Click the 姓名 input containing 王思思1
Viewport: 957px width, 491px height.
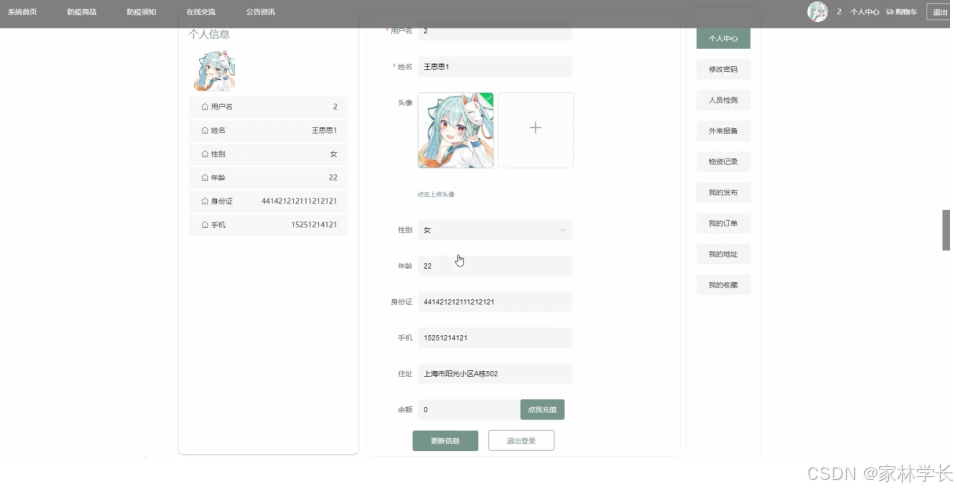pos(494,67)
